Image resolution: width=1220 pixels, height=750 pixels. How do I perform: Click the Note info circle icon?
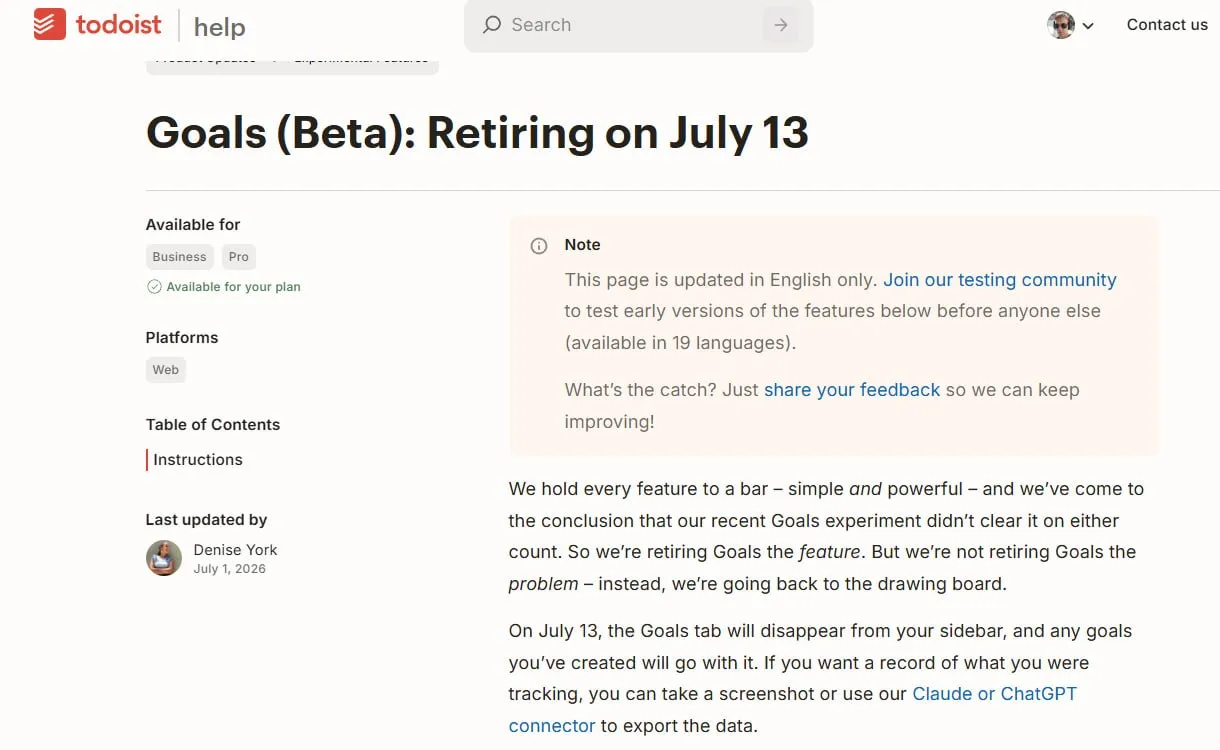tap(539, 246)
